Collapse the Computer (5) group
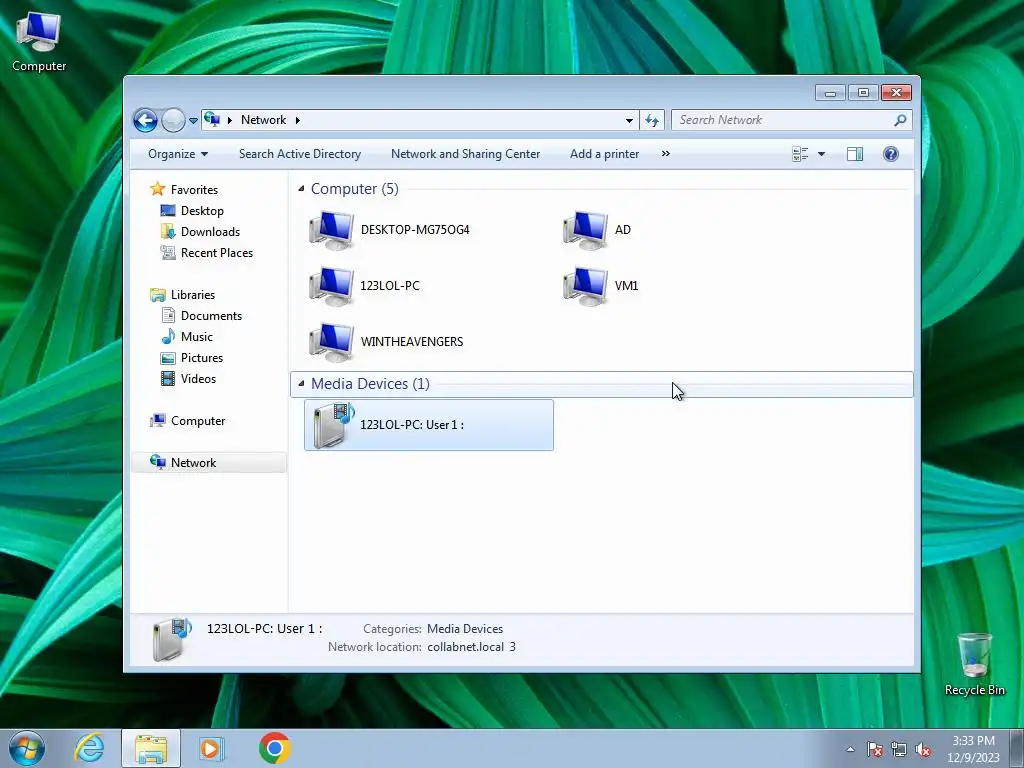The width and height of the screenshot is (1024, 768). pyautogui.click(x=301, y=189)
